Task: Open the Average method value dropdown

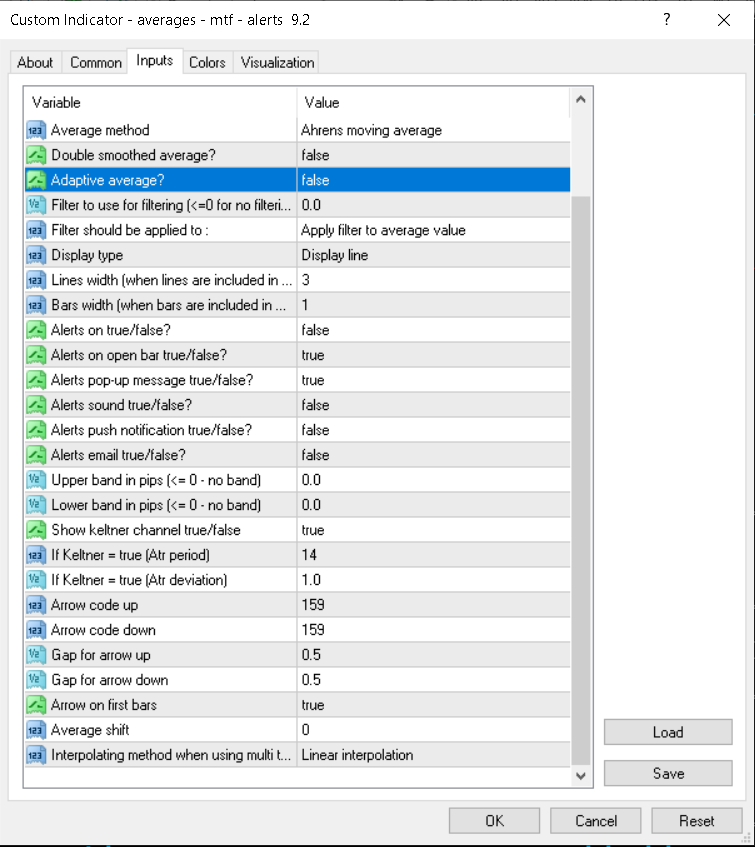Action: [x=433, y=130]
